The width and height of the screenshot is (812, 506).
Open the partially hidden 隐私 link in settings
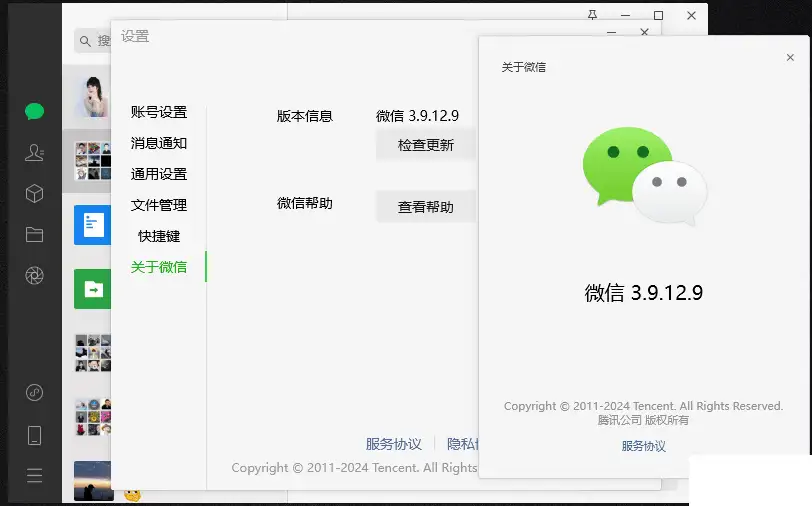(462, 444)
